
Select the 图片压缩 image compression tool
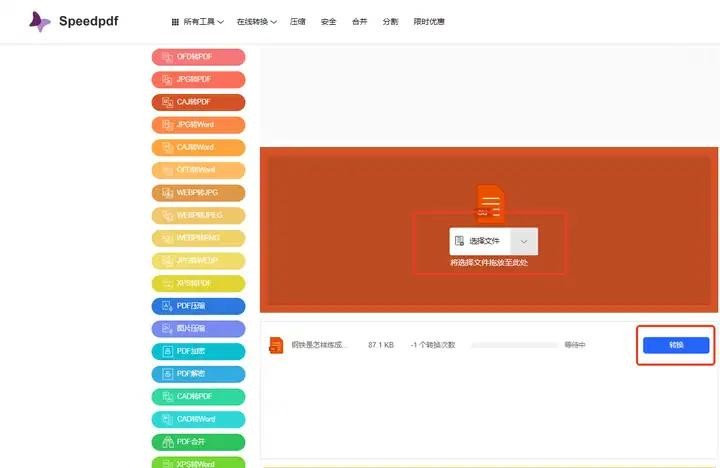click(198, 329)
